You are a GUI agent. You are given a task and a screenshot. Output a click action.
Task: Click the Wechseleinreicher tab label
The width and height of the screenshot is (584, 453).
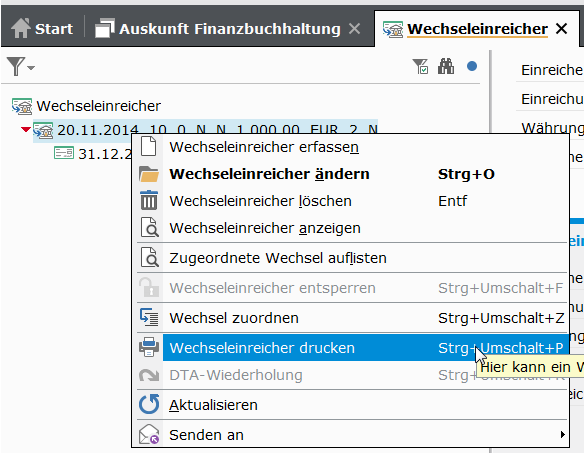[x=477, y=29]
